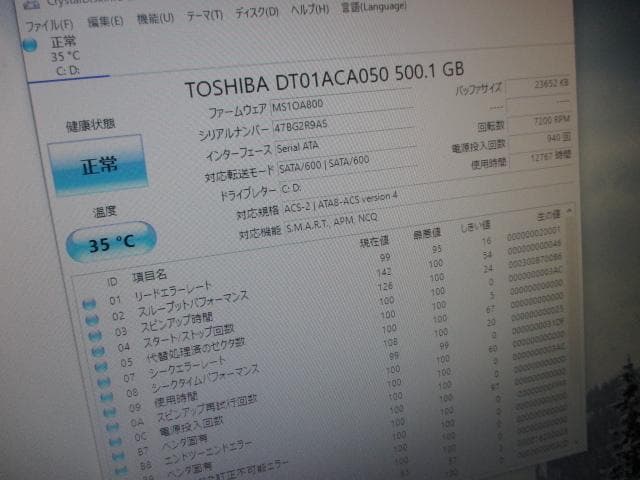The height and width of the screenshot is (480, 640).
Task: Click the 対応転送モード label
Action: (239, 175)
